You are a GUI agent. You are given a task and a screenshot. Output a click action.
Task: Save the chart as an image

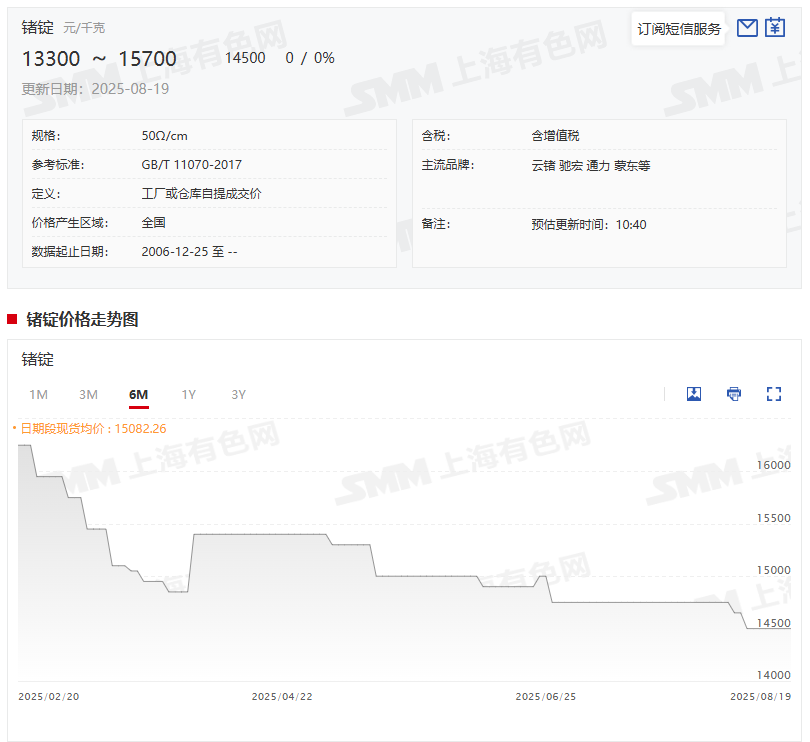pos(694,394)
